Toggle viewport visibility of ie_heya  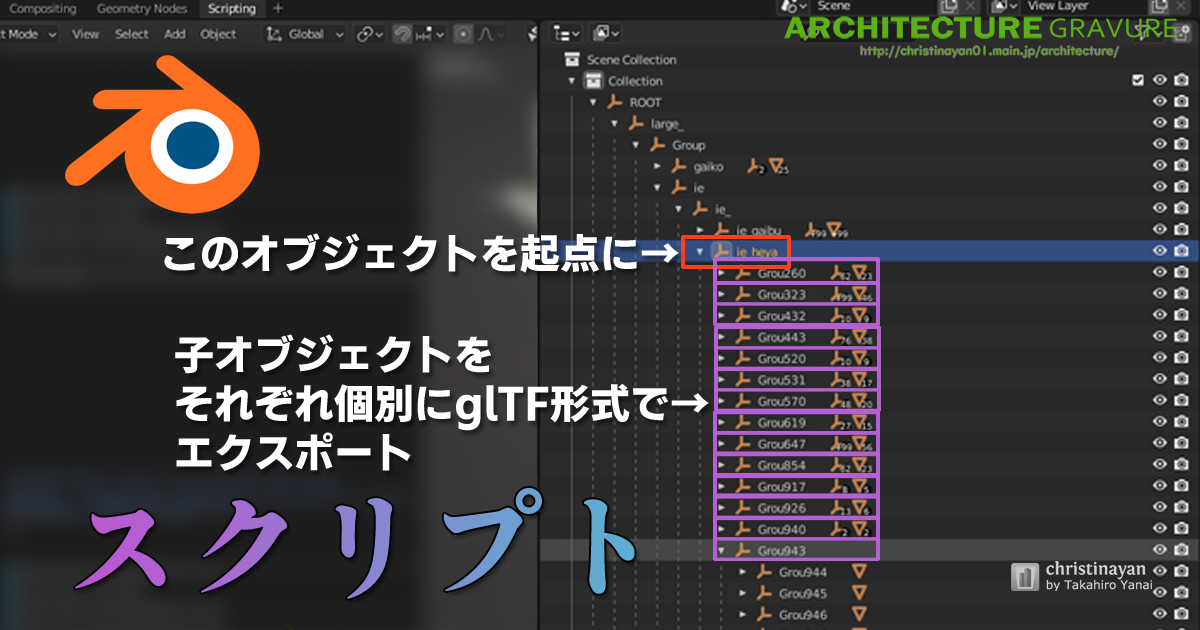pos(1160,251)
